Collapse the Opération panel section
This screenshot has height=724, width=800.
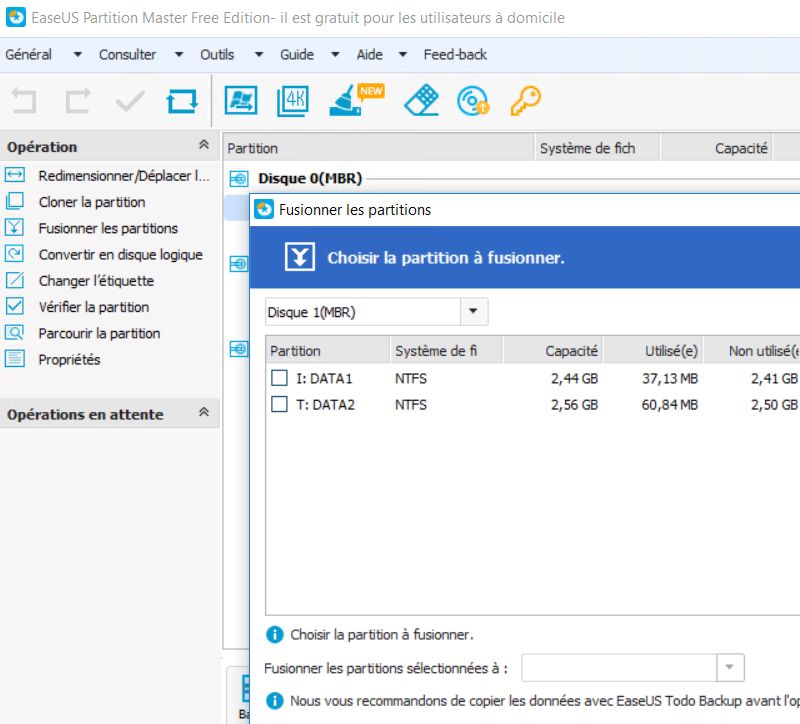204,146
